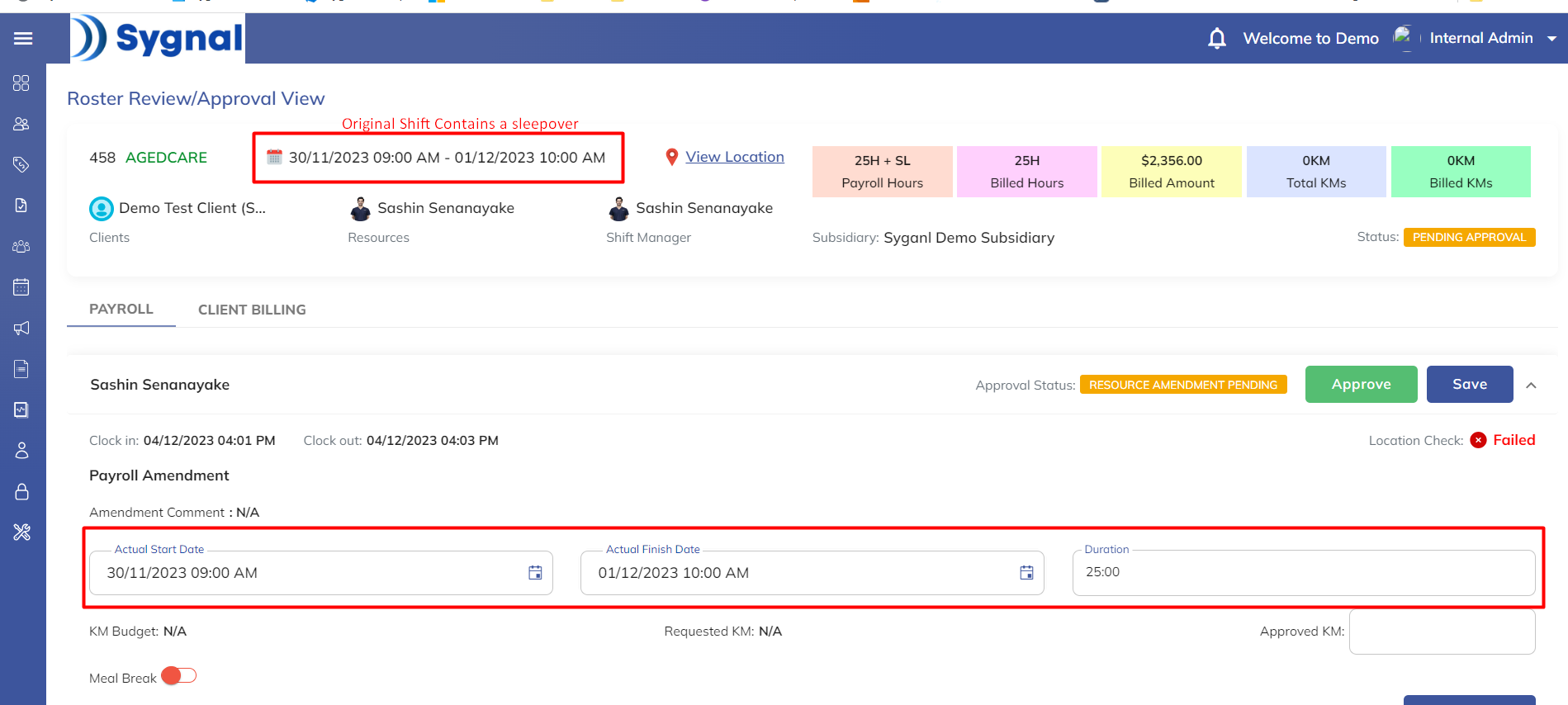The height and width of the screenshot is (705, 1568).
Task: Switch to the CLIENT BILLING tab
Action: [252, 310]
